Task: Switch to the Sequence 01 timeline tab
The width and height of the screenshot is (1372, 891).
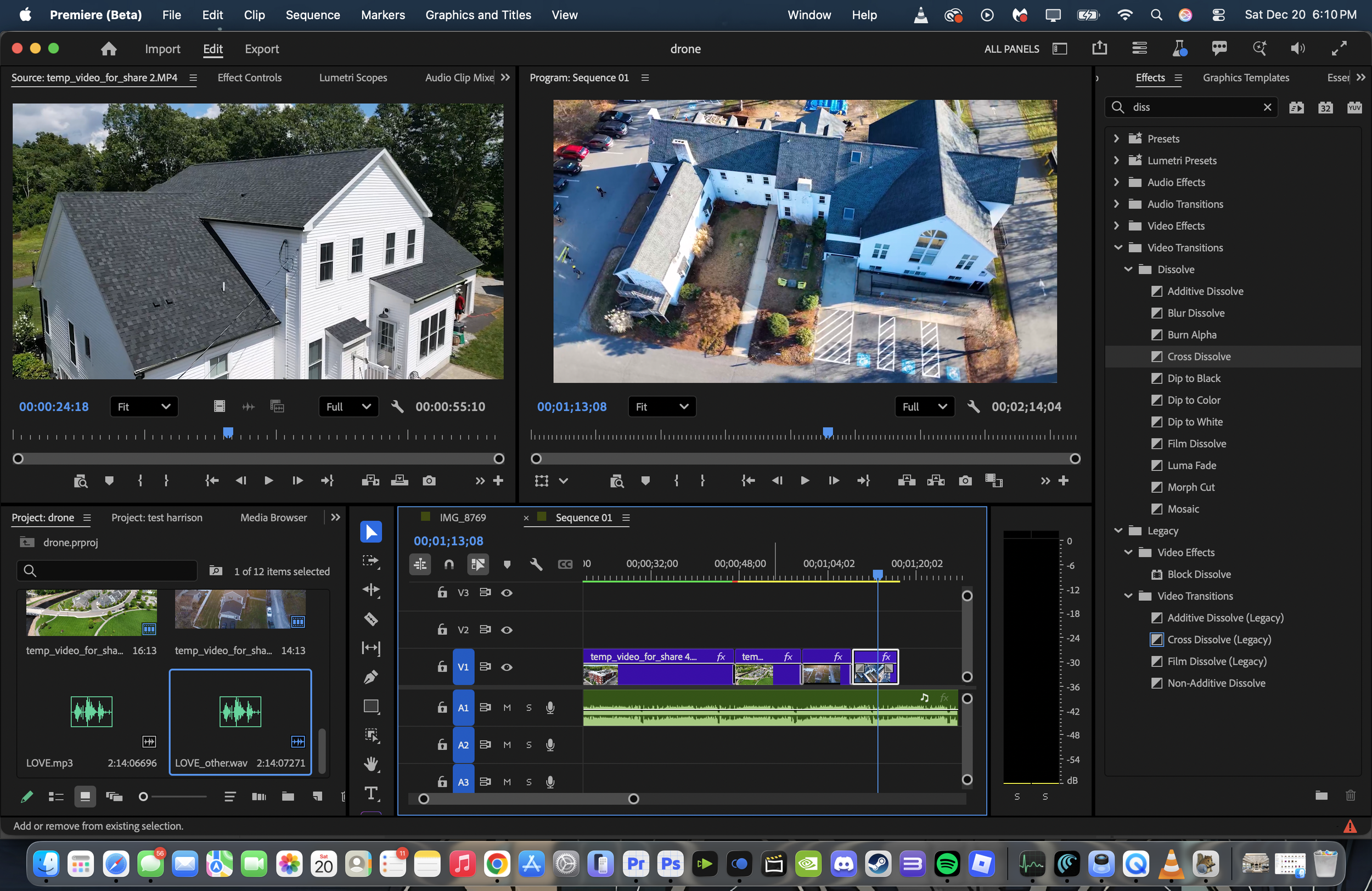Action: coord(583,517)
